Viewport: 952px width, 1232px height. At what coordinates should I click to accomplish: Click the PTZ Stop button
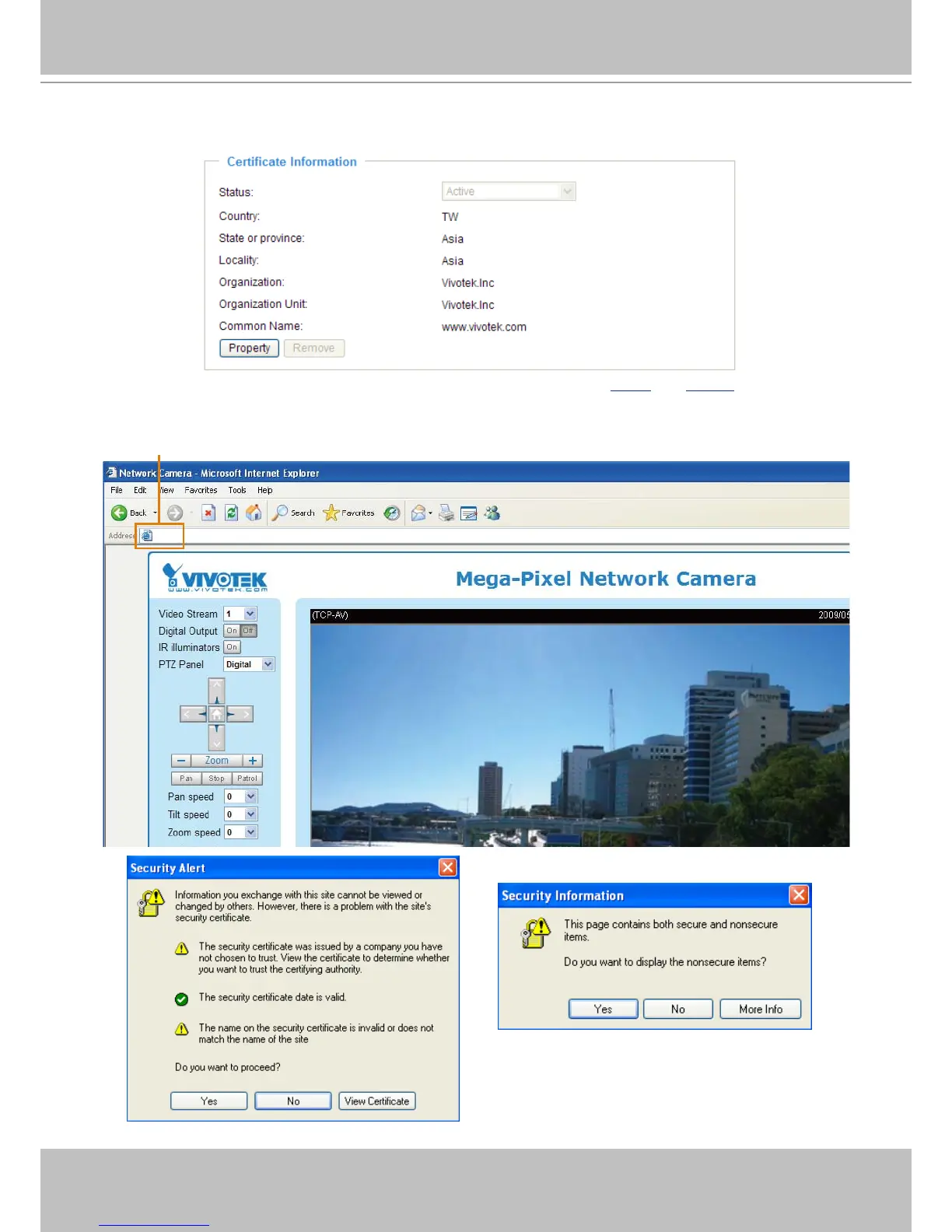(x=216, y=779)
